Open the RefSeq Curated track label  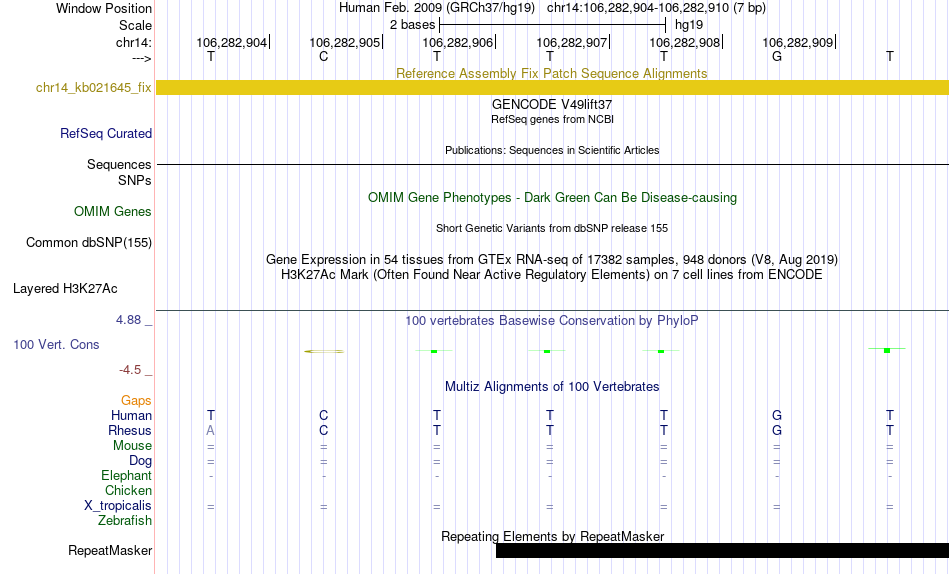(x=106, y=133)
